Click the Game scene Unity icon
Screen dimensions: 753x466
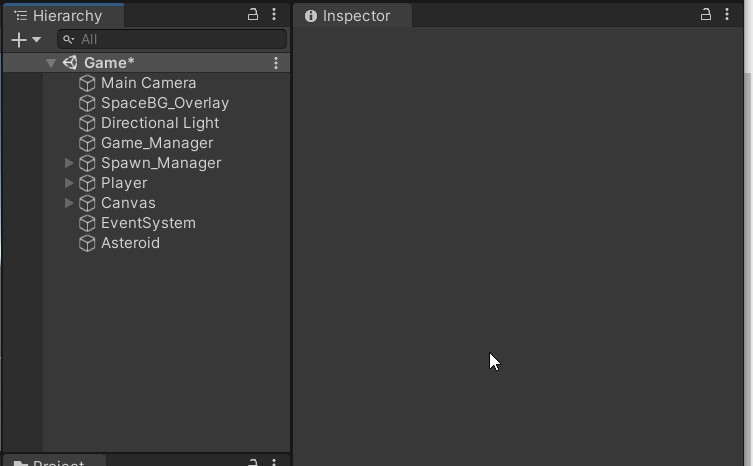click(x=70, y=63)
